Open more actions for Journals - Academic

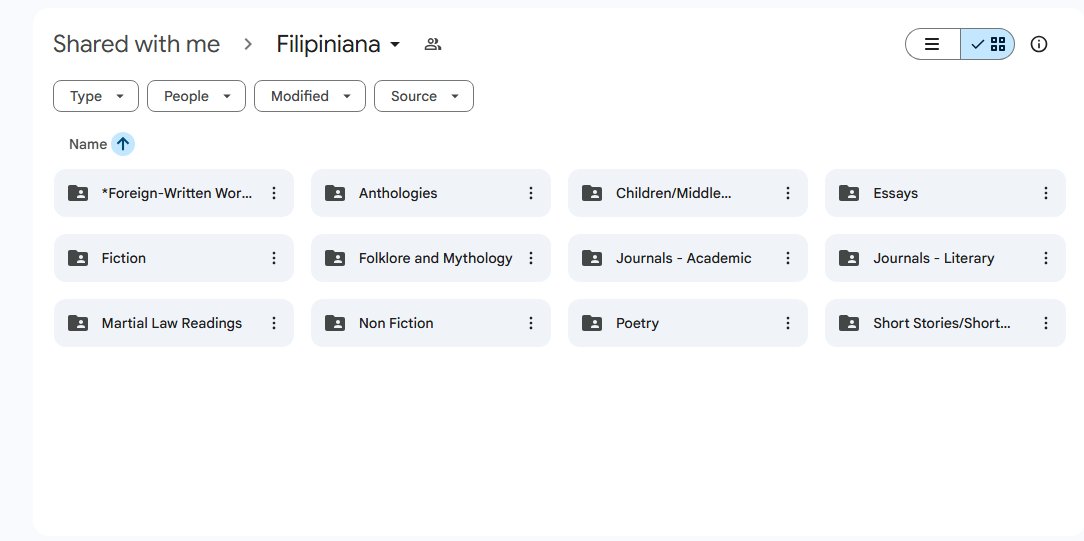click(787, 258)
